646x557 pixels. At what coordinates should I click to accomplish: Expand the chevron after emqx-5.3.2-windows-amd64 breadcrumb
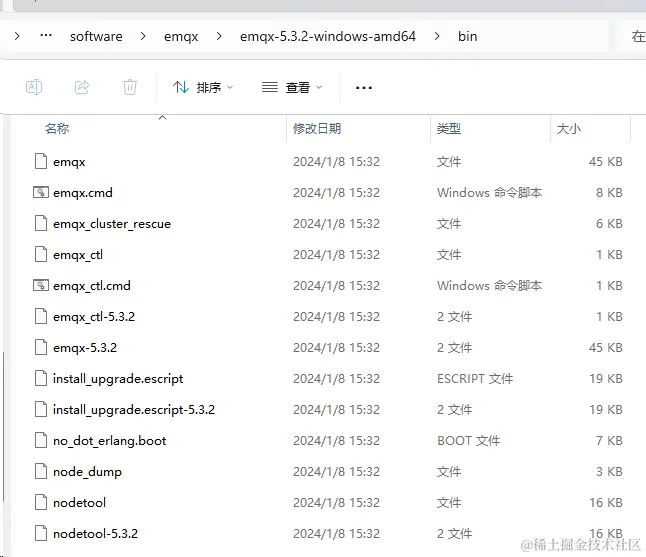pos(437,36)
